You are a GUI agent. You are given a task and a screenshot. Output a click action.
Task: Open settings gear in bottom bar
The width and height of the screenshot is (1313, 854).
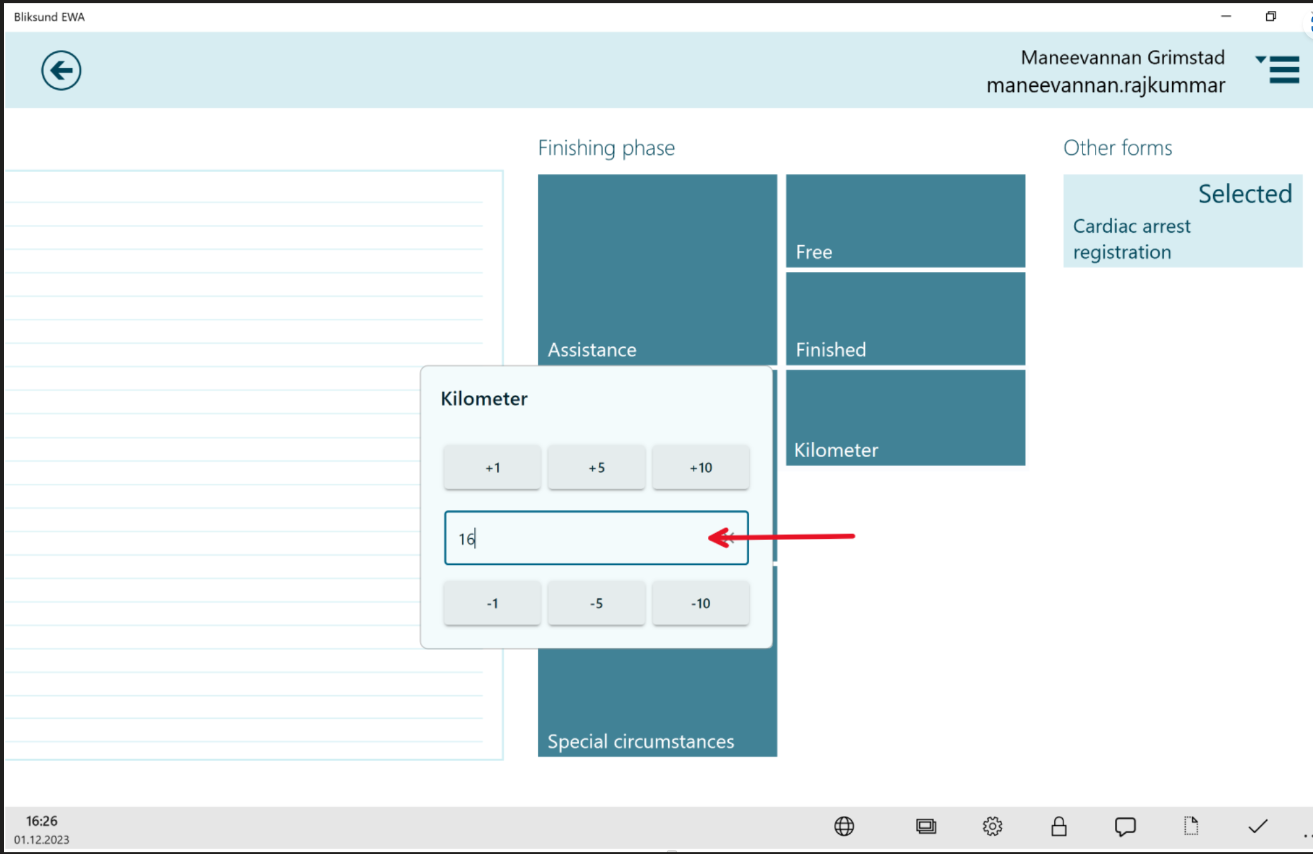tap(992, 826)
